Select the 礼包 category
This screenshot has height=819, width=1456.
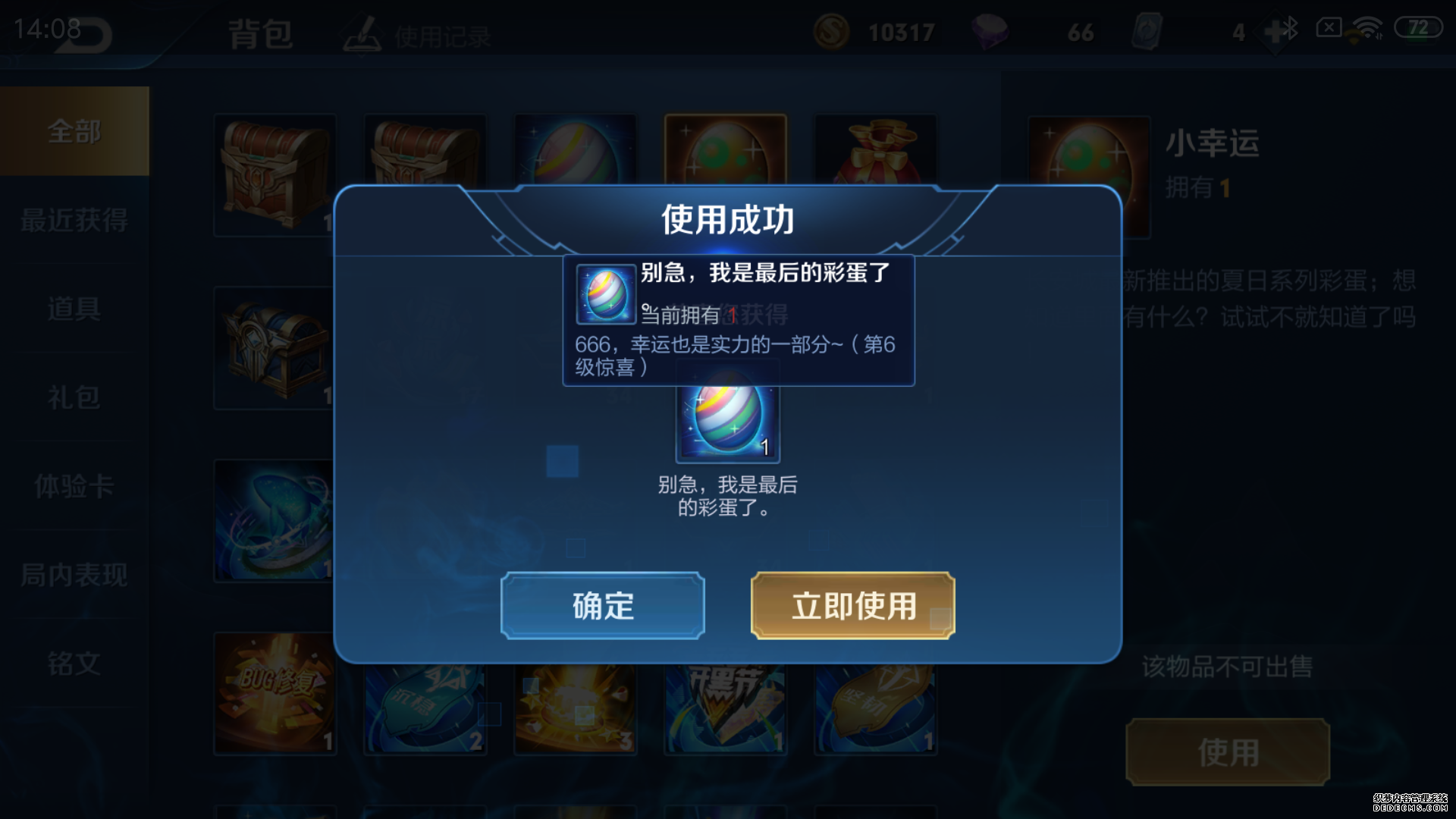pyautogui.click(x=74, y=397)
